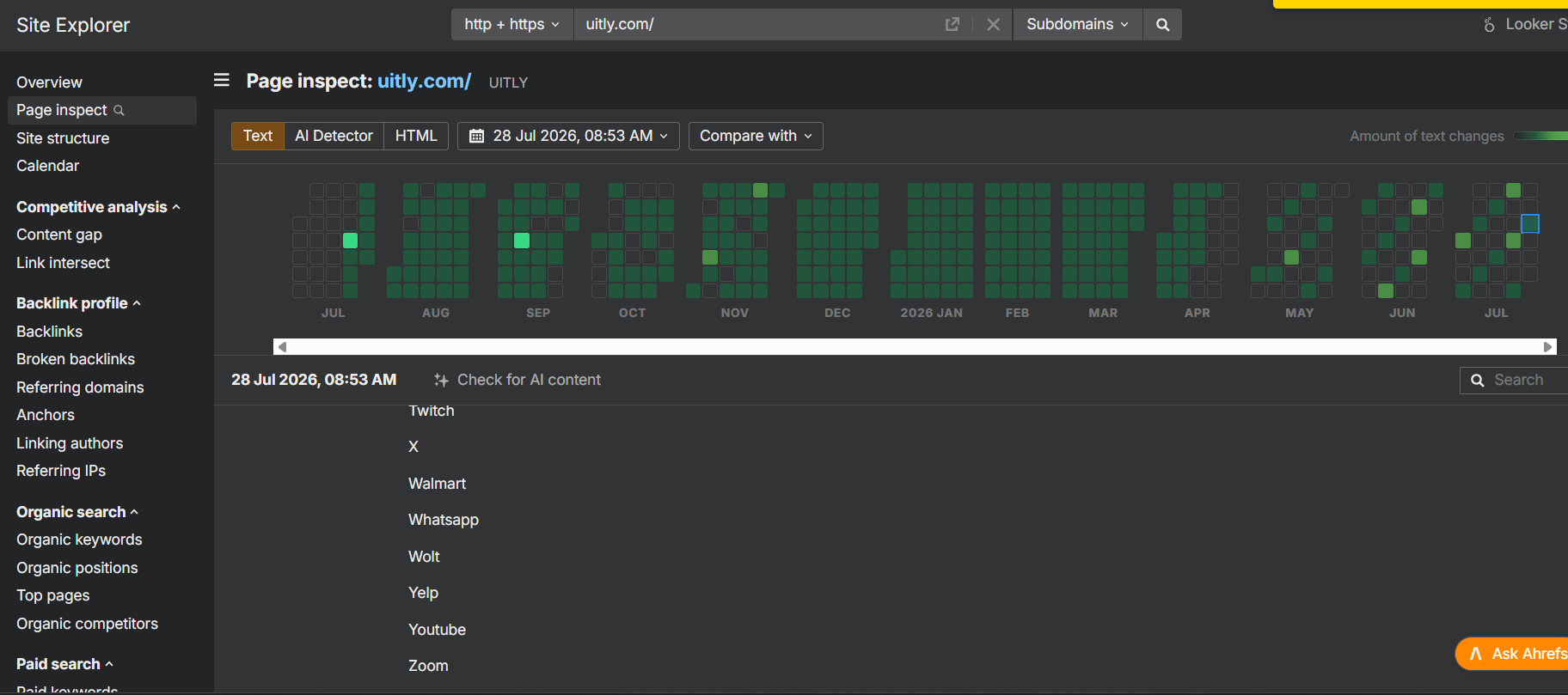1568x695 pixels.
Task: Click the Wolt text entry
Action: pyautogui.click(x=424, y=557)
